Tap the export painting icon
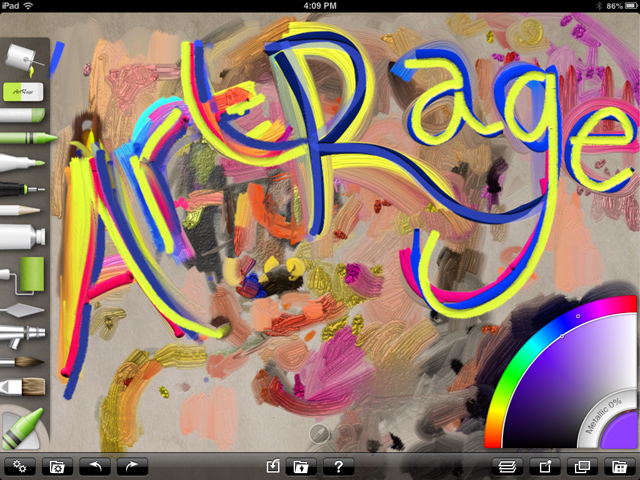 pyautogui.click(x=273, y=466)
